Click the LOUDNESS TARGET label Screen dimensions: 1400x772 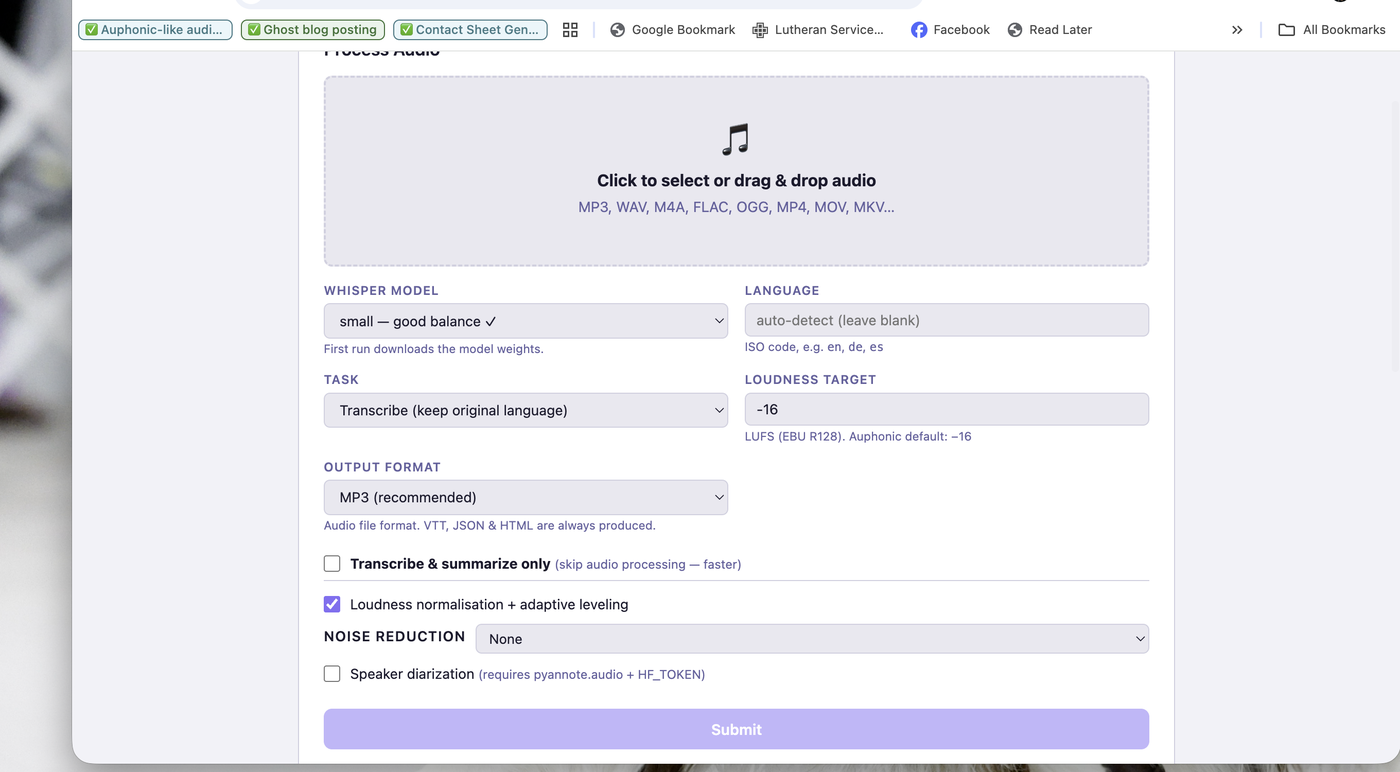coord(810,379)
